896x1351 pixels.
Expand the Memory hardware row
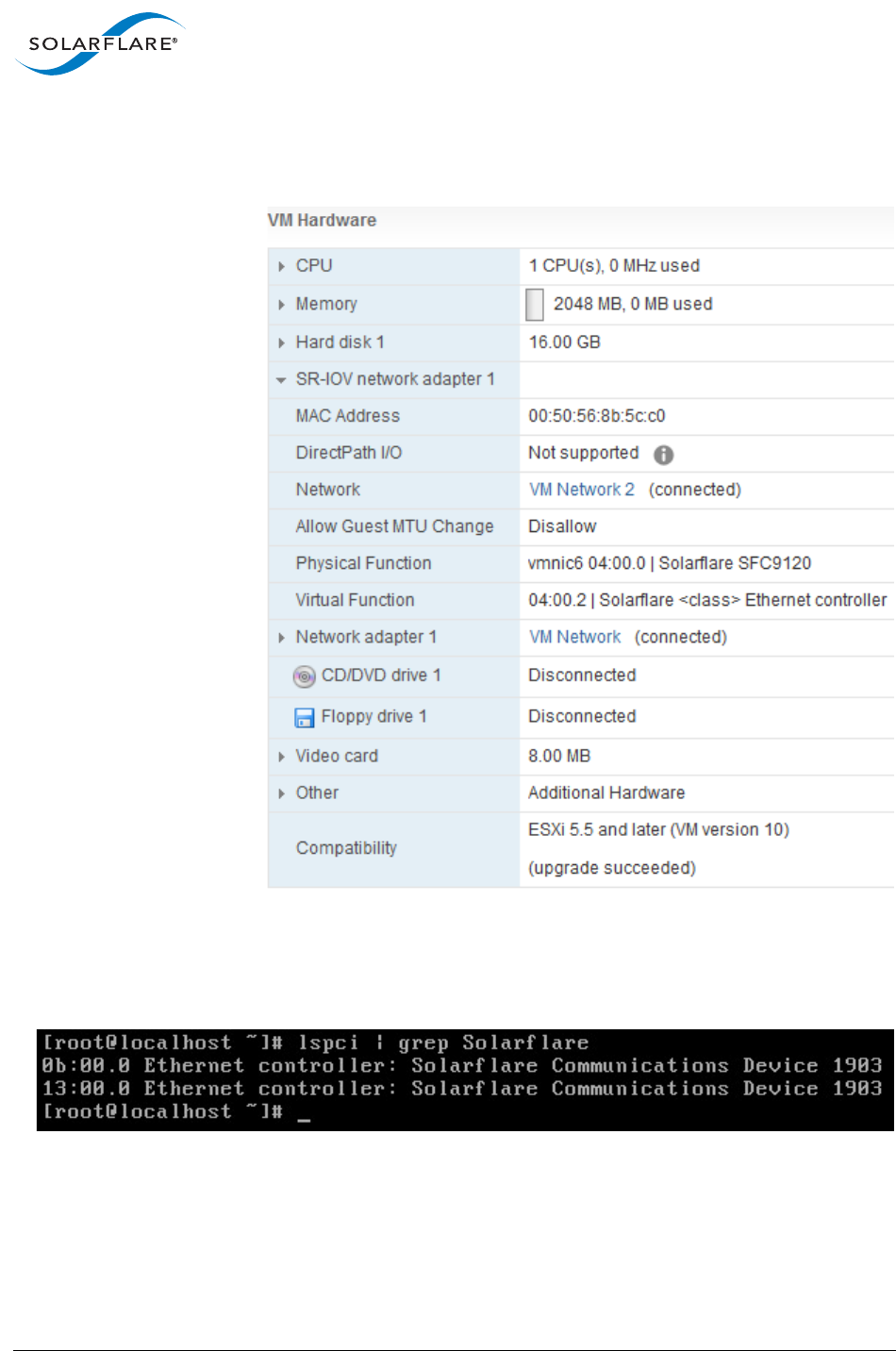[x=281, y=305]
